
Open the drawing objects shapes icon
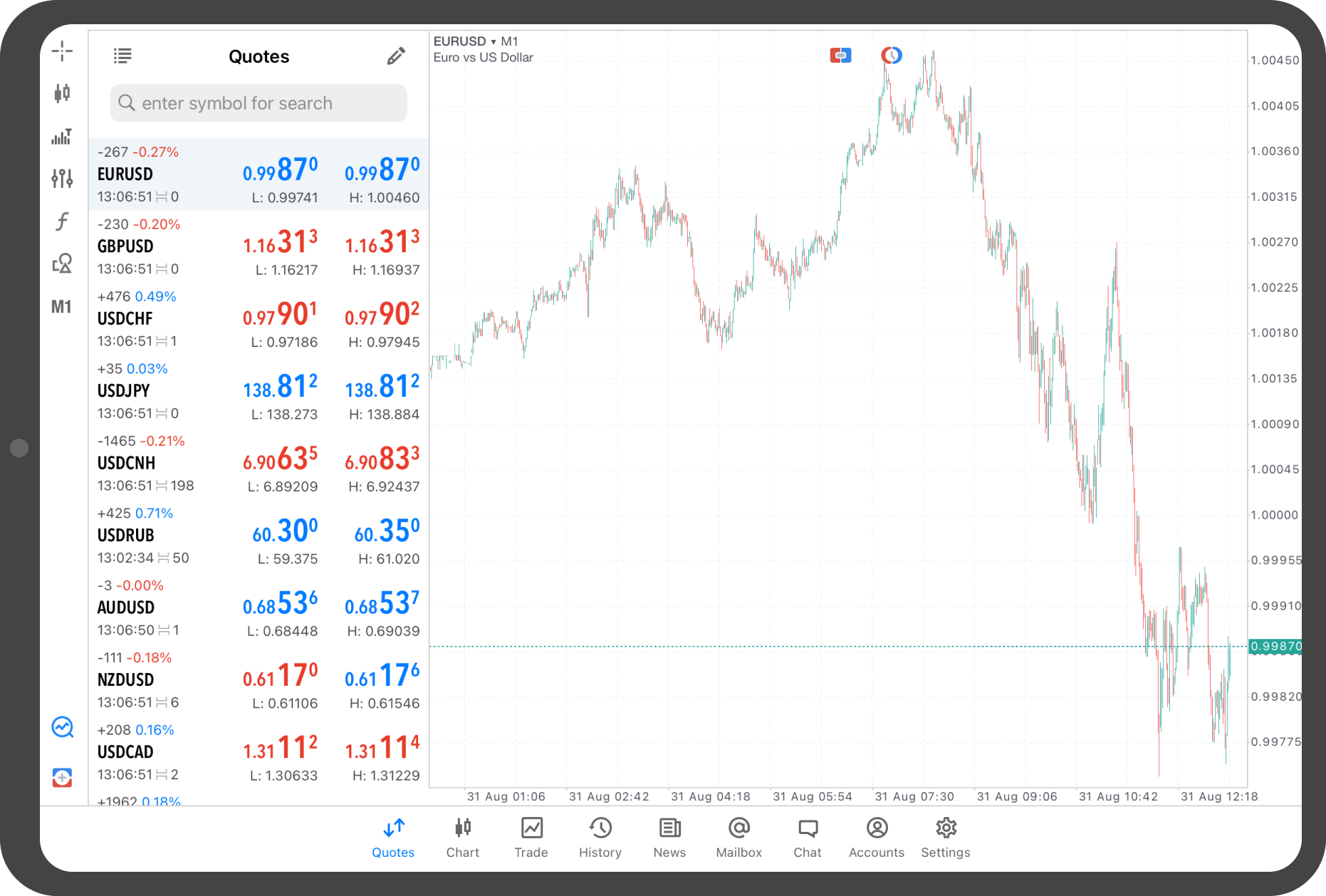coord(62,264)
